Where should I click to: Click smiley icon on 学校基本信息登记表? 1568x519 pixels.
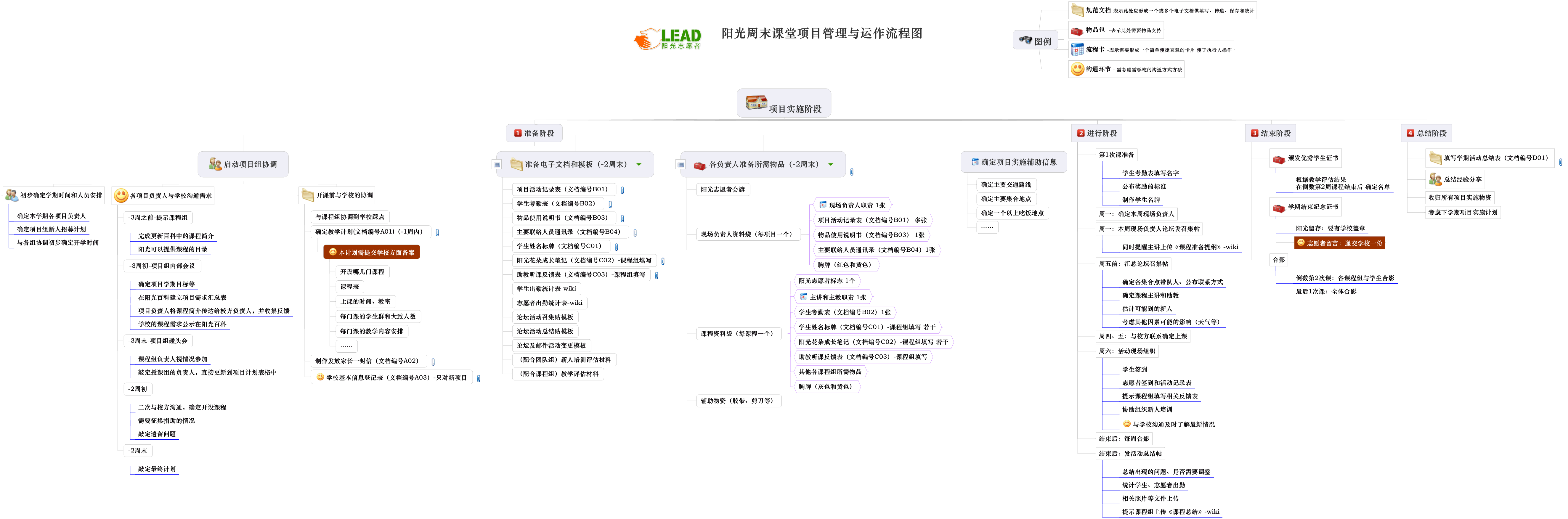pos(320,377)
